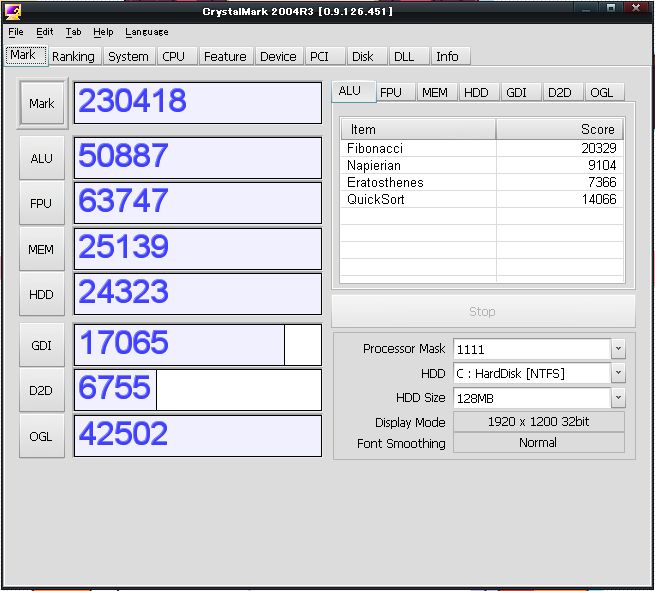The image size is (655, 591).
Task: Select the D2D results sub-tab
Action: click(563, 92)
